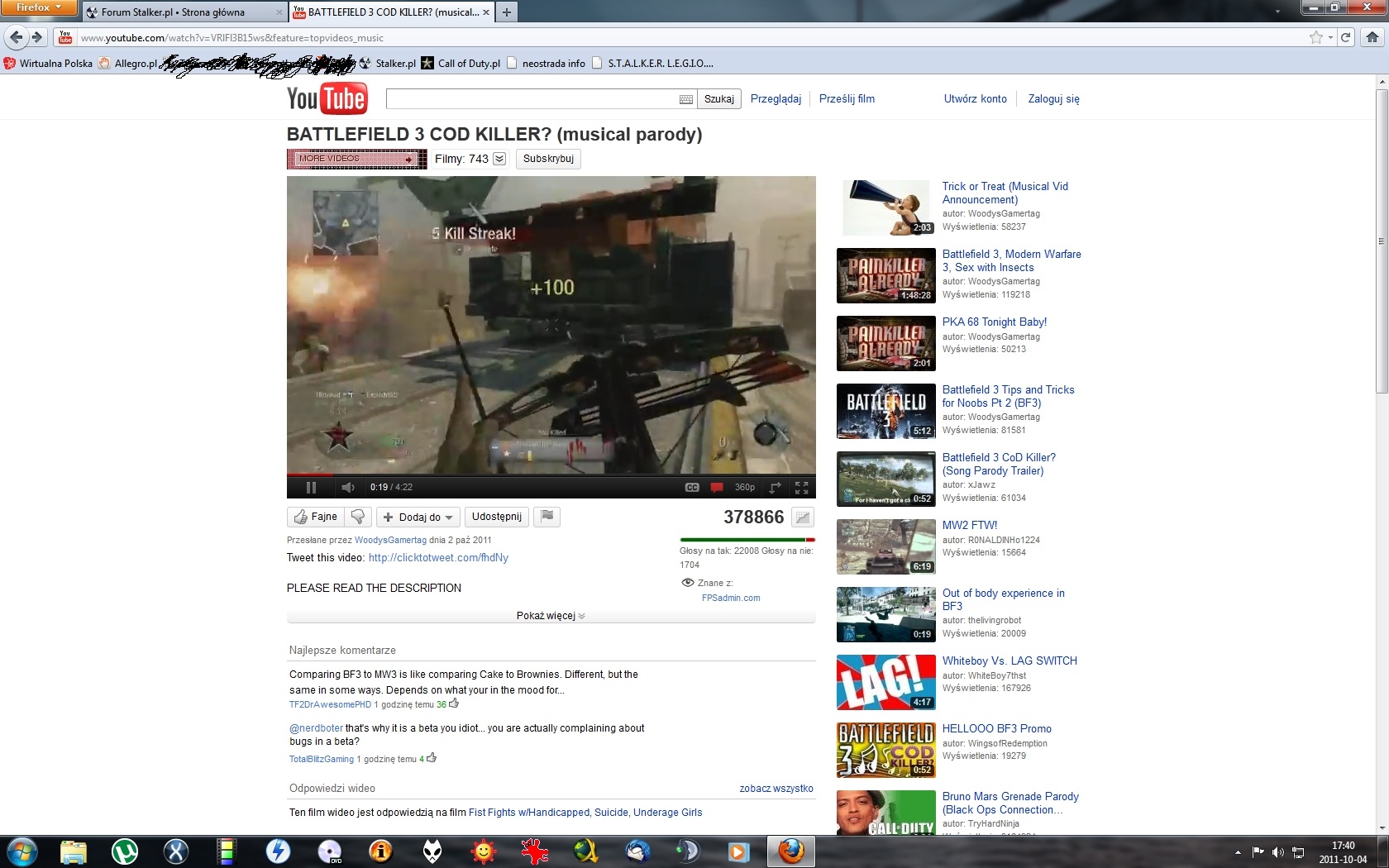Toggle the red annotations button
The width and height of the screenshot is (1389, 868).
pos(717,488)
